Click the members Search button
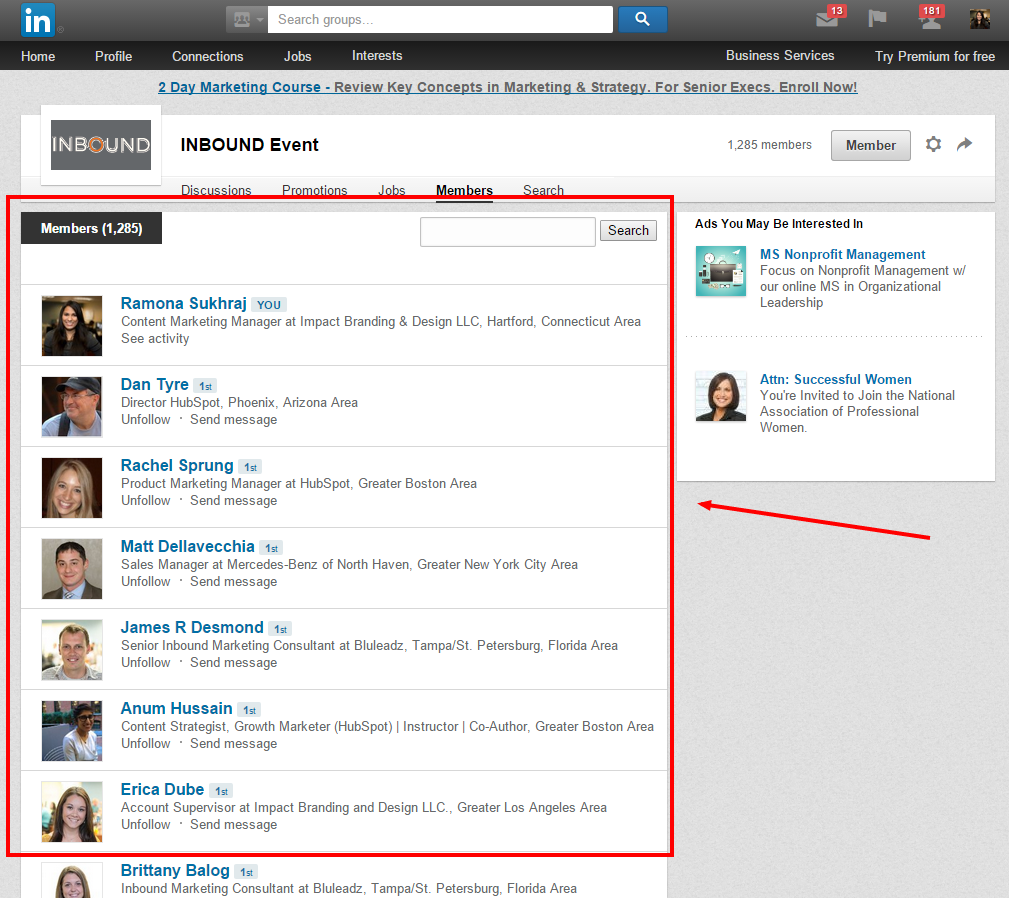1009x898 pixels. click(628, 230)
